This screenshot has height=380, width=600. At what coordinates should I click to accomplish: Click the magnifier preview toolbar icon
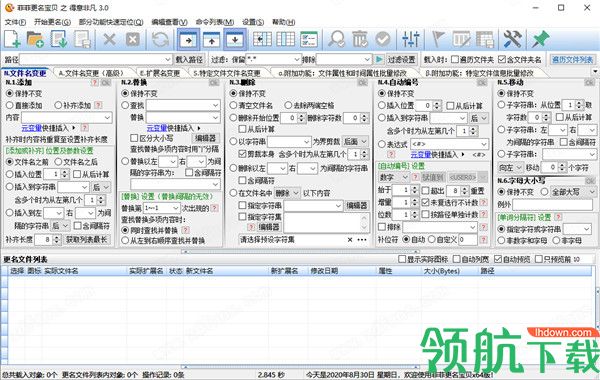coord(337,39)
